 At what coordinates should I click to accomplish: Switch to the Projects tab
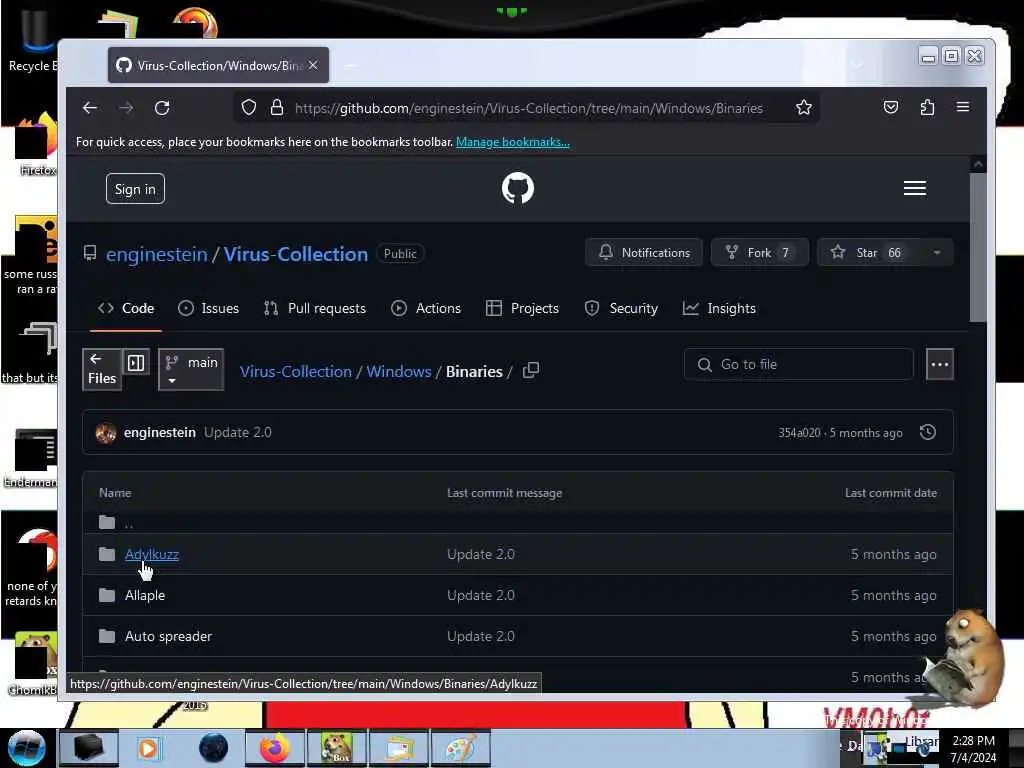pyautogui.click(x=522, y=308)
